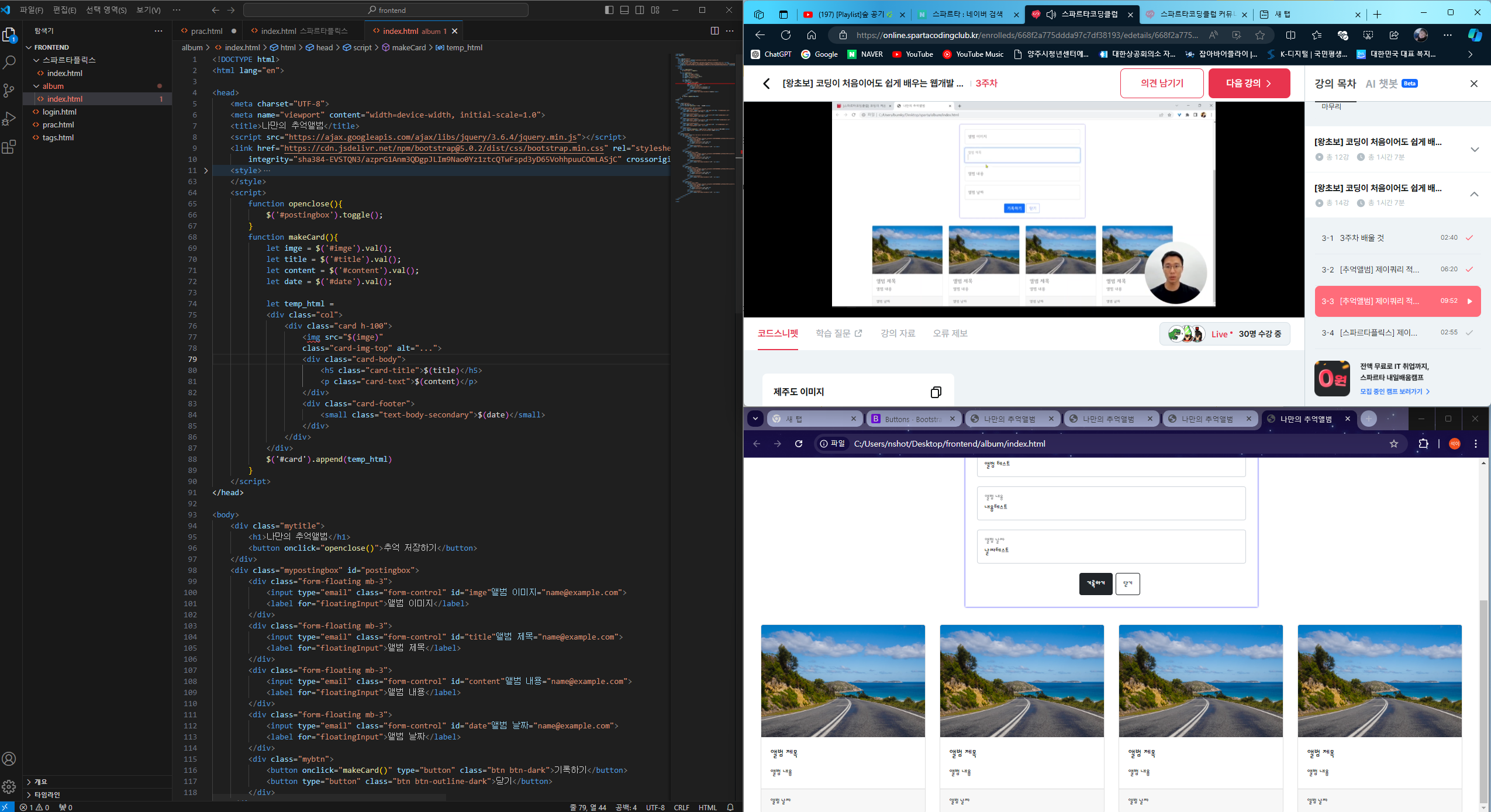This screenshot has height=812, width=1491.
Task: Toggle the VS Code bottom panel
Action: point(624,10)
